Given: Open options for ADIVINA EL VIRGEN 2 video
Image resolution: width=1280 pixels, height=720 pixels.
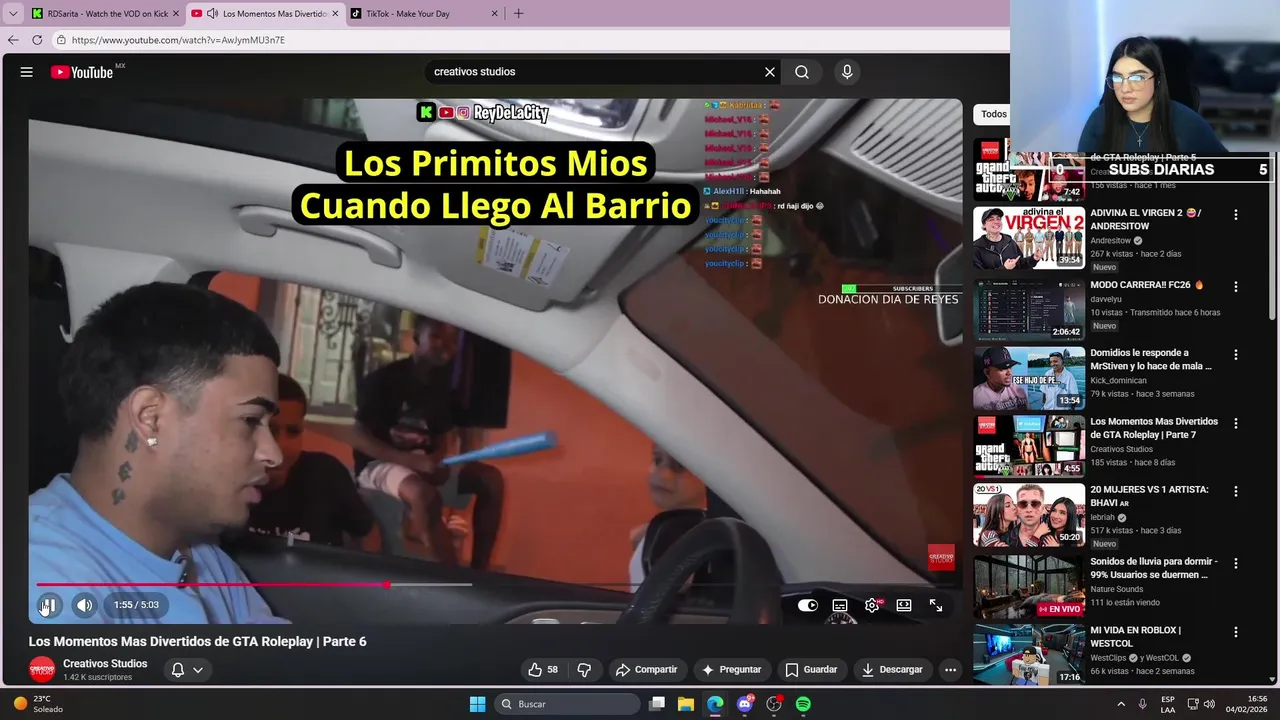Looking at the screenshot, I should click(x=1236, y=214).
